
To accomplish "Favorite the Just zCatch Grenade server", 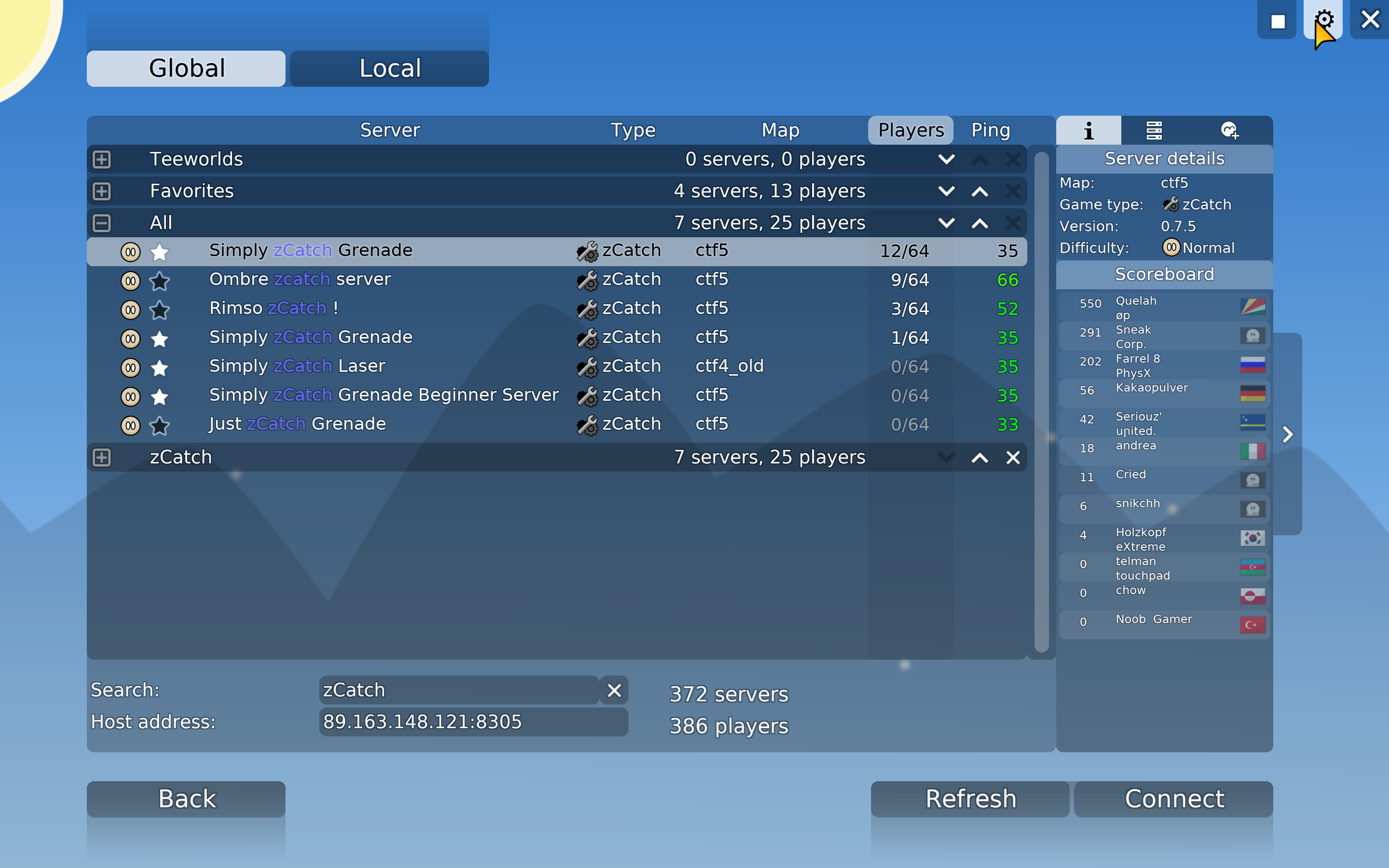I will [160, 425].
